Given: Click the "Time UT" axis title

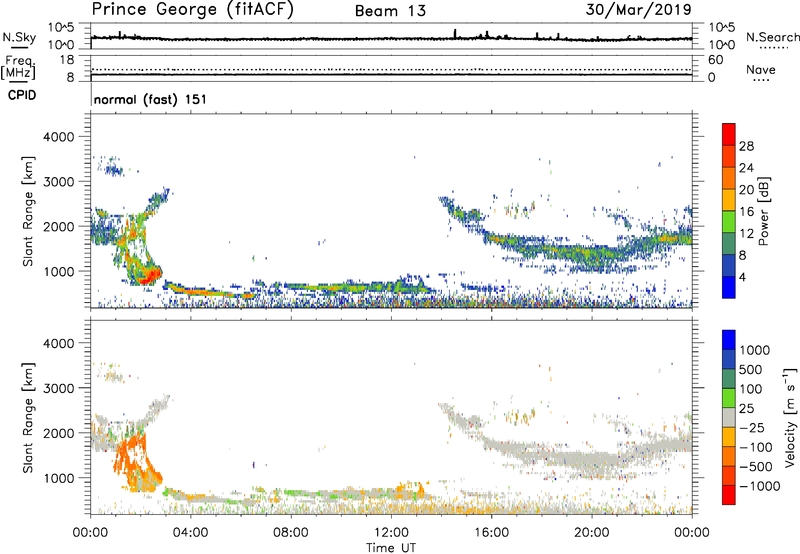Looking at the screenshot, I should pos(391,548).
